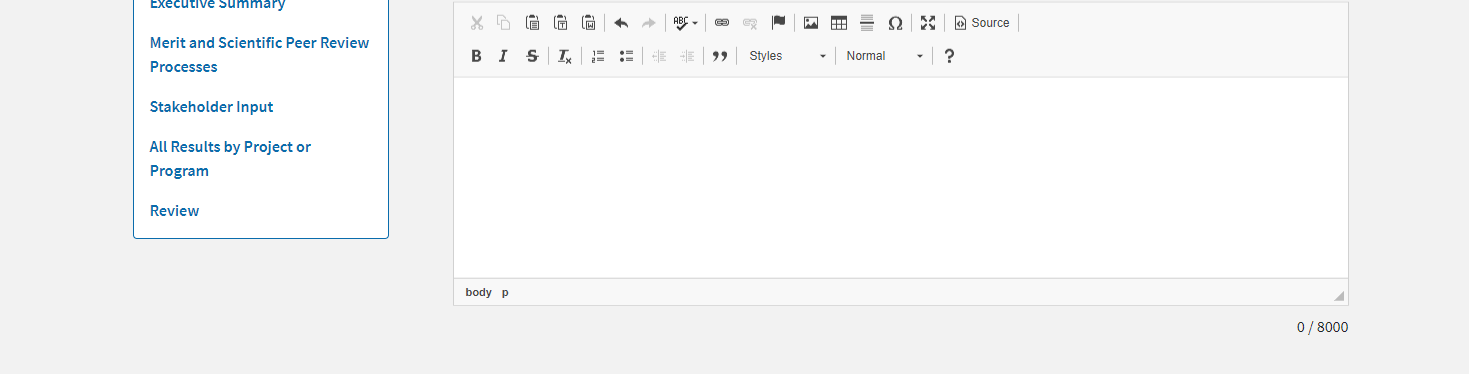Image resolution: width=1469 pixels, height=374 pixels.
Task: Open the About editor help icon
Action: click(x=950, y=56)
